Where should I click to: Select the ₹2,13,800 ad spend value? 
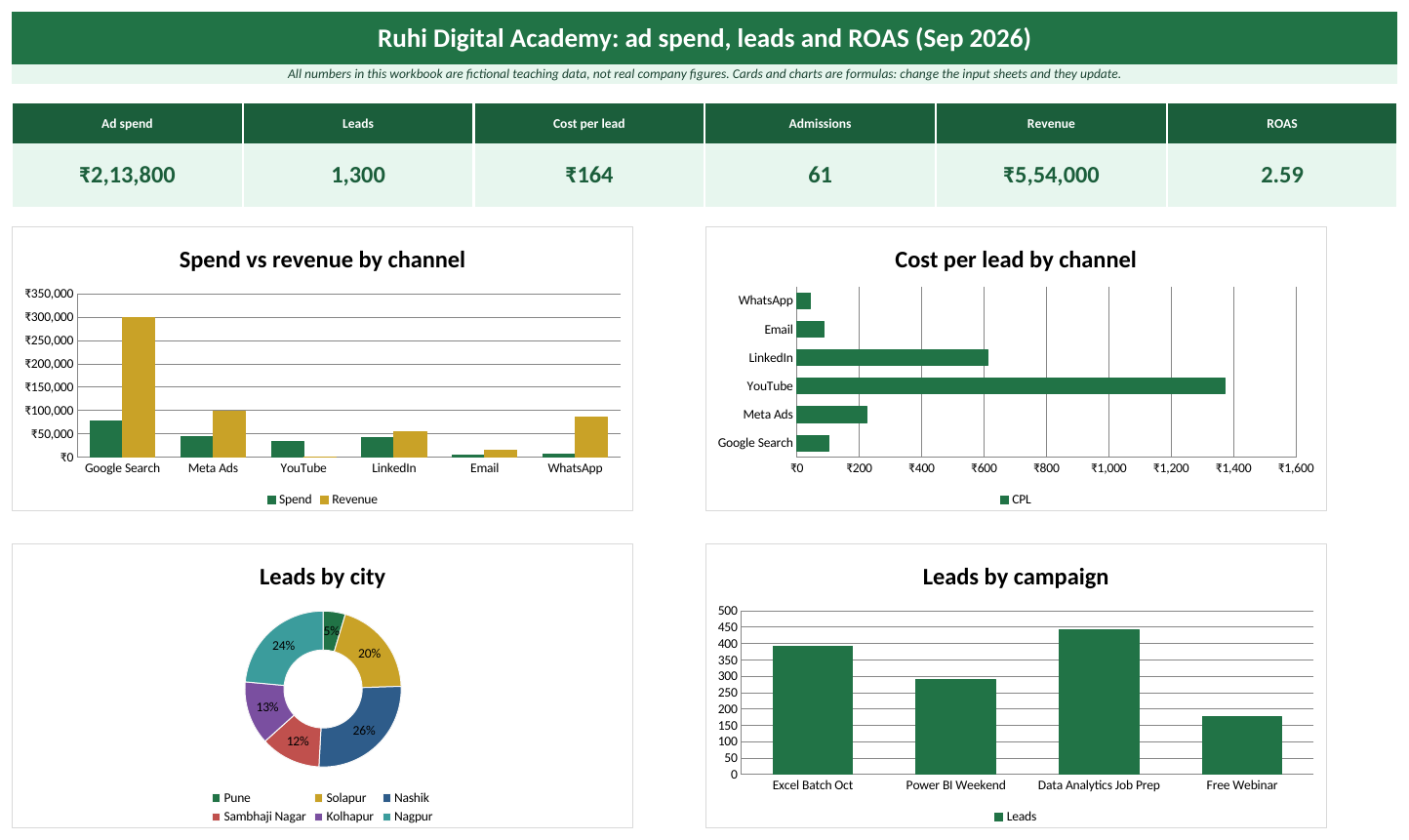click(x=127, y=176)
